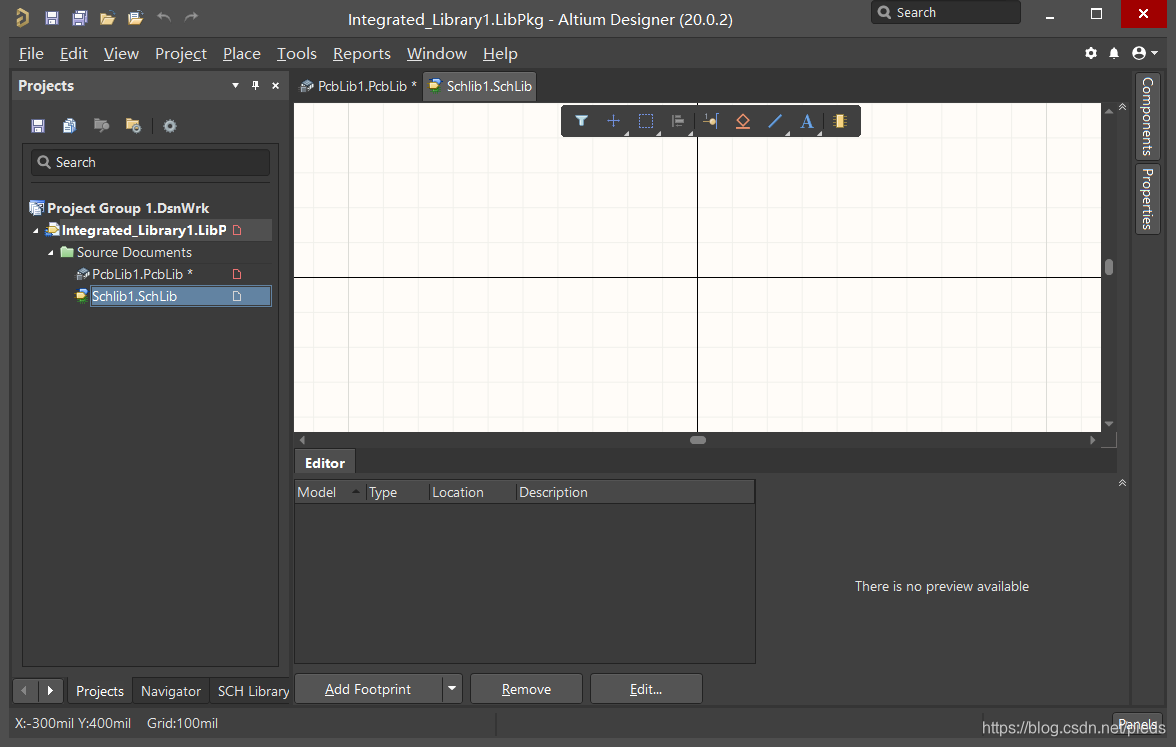Image resolution: width=1176 pixels, height=747 pixels.
Task: Click the Add Component Part icon
Action: pyautogui.click(x=840, y=121)
